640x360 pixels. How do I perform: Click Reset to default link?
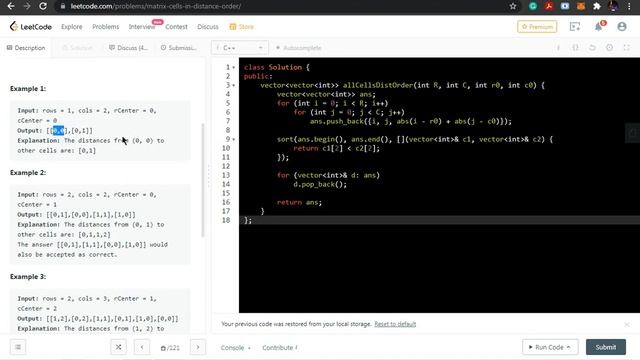point(395,324)
